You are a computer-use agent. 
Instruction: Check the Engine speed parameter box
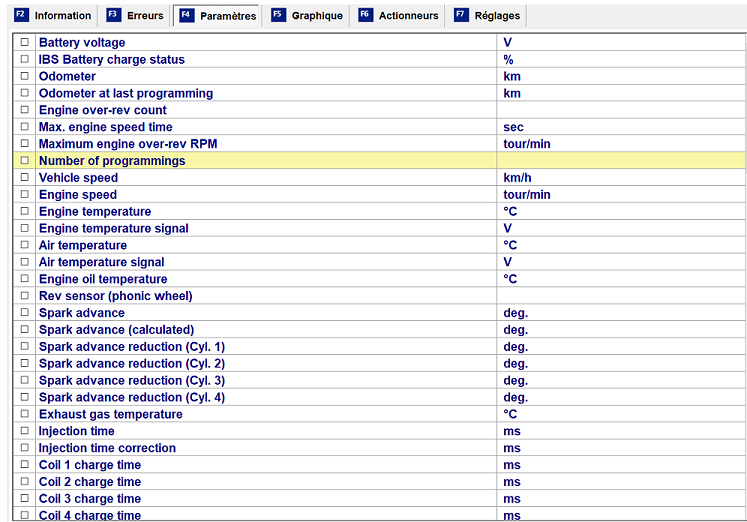pos(25,195)
